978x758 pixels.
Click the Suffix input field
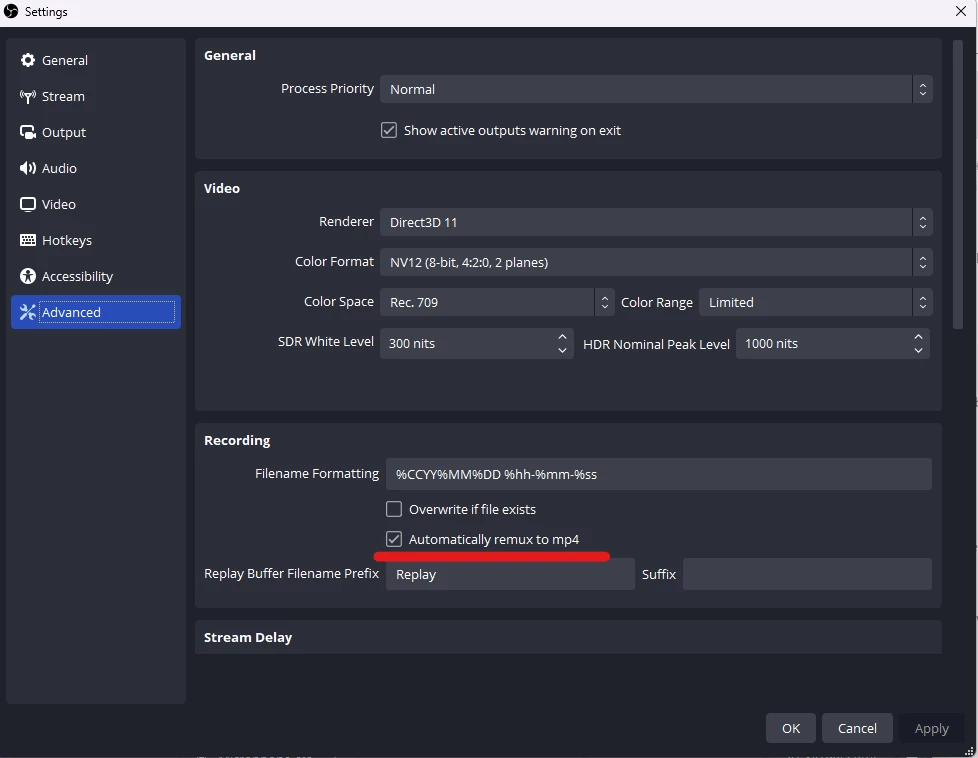click(807, 574)
